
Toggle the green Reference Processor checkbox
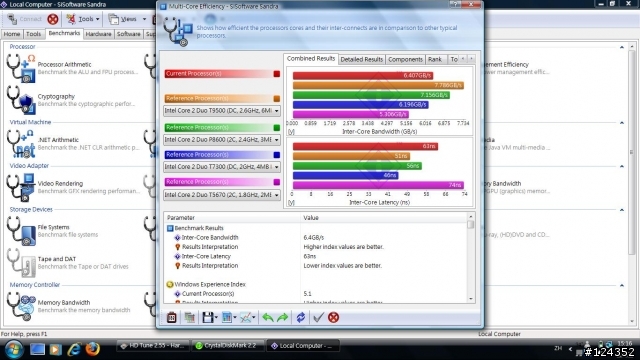pyautogui.click(x=277, y=128)
